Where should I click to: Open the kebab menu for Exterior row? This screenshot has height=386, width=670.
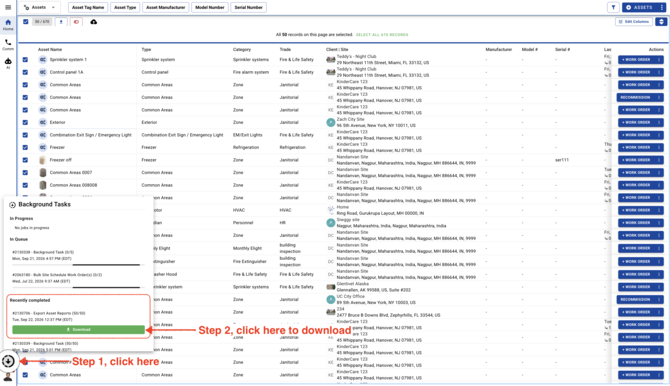click(x=659, y=122)
